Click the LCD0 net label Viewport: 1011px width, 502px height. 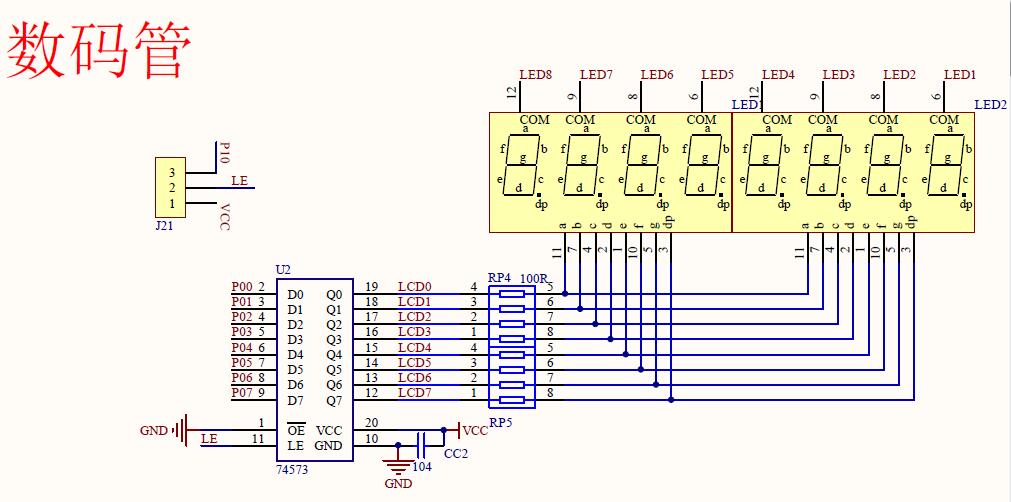click(414, 287)
